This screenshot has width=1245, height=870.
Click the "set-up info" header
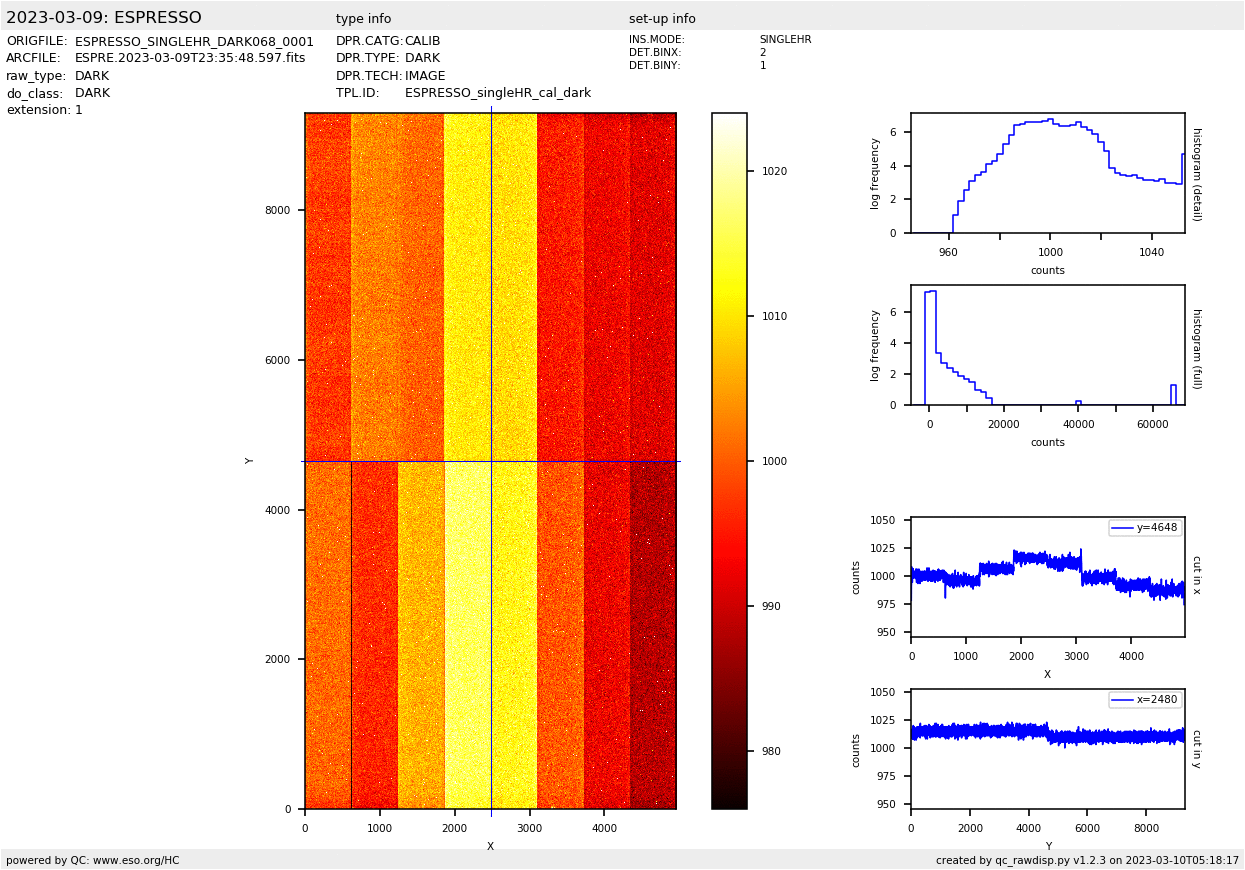click(662, 19)
